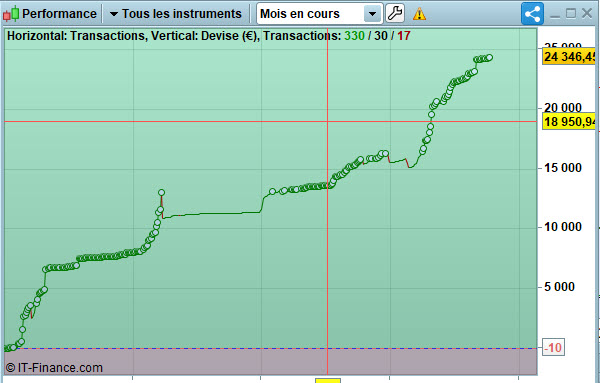Click the 10 000 axis label
This screenshot has height=383, width=600.
click(562, 227)
